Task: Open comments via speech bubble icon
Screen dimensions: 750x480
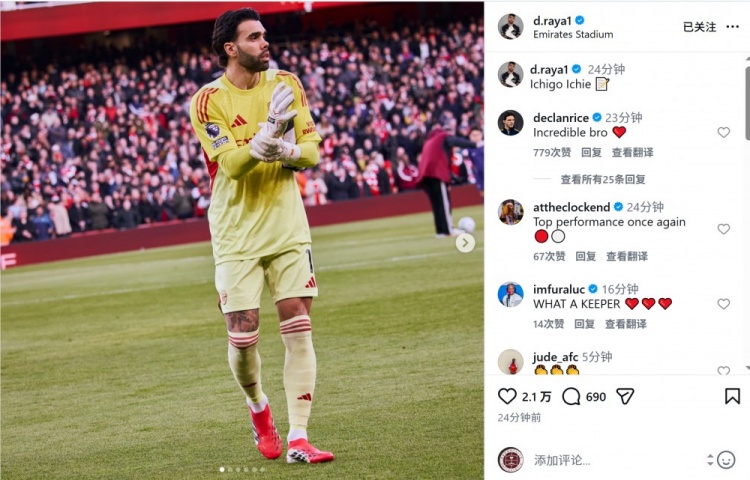Action: (x=571, y=396)
